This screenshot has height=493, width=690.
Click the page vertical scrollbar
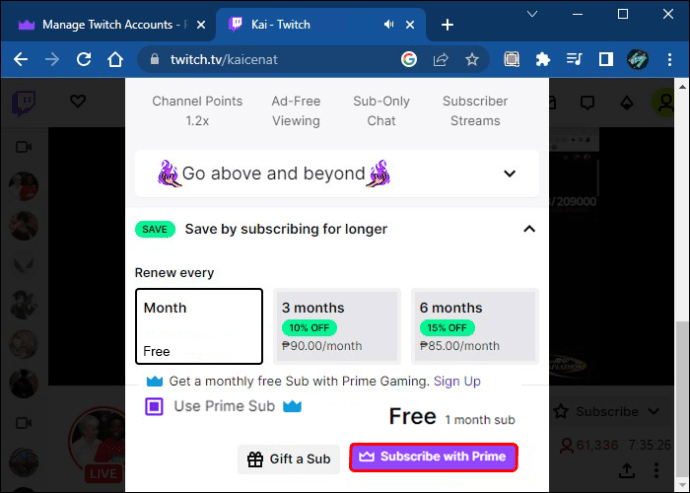(682, 401)
